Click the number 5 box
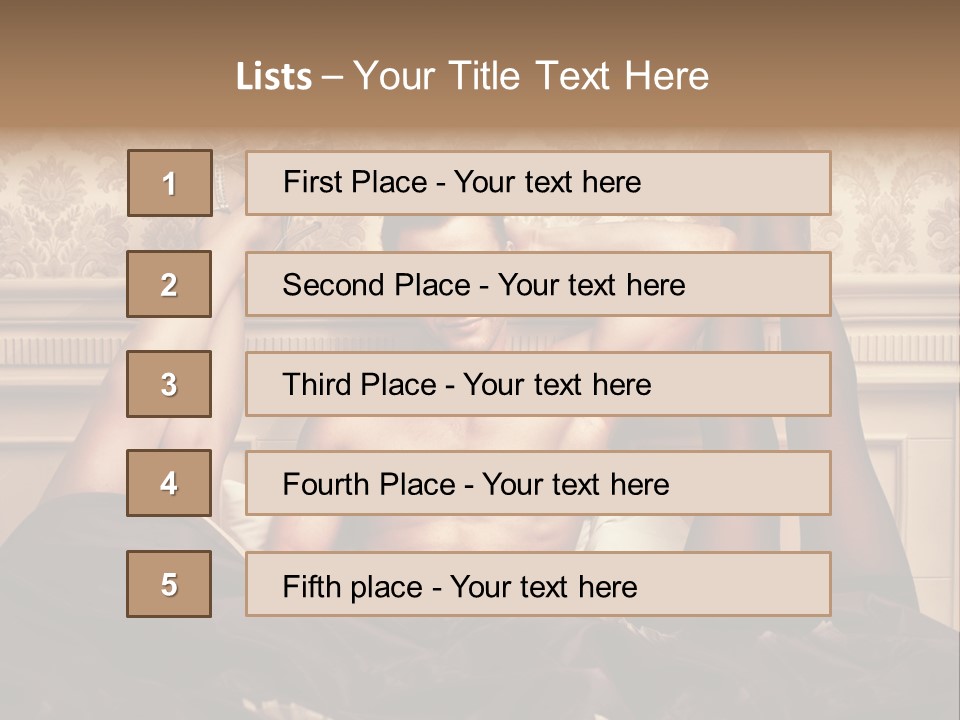The width and height of the screenshot is (960, 720). pyautogui.click(x=170, y=584)
